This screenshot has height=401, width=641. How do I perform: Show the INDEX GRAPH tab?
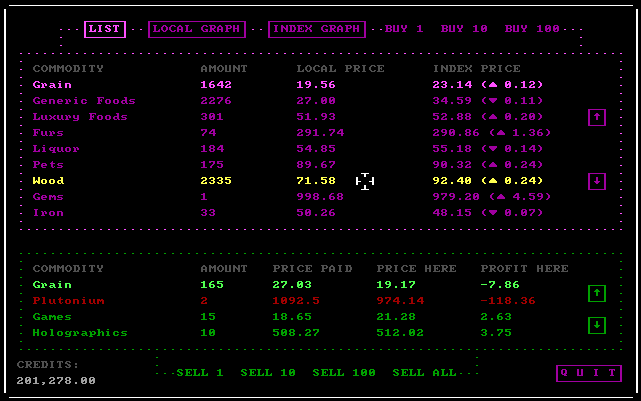[316, 29]
